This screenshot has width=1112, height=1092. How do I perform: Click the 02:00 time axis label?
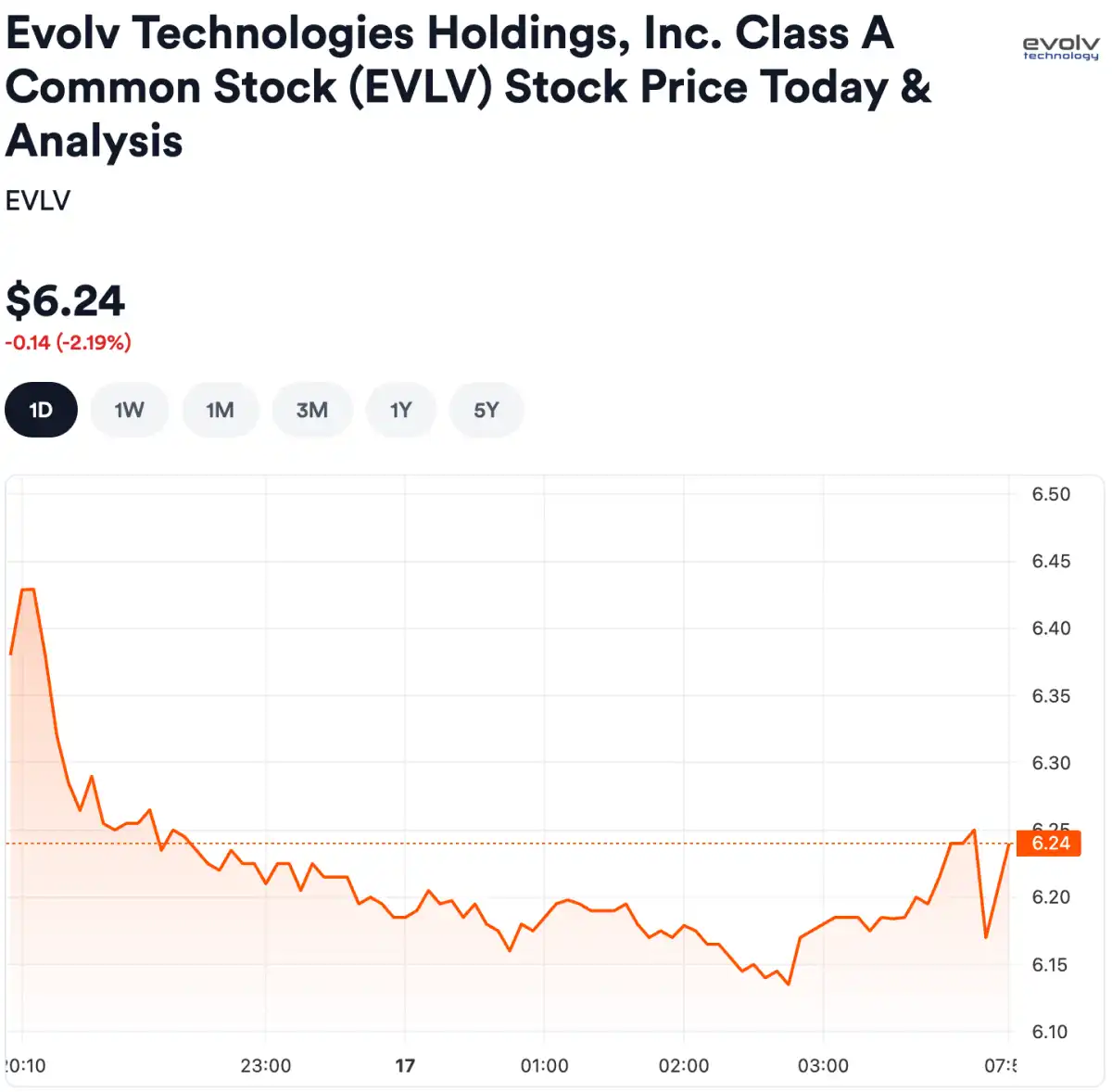coord(684,1065)
